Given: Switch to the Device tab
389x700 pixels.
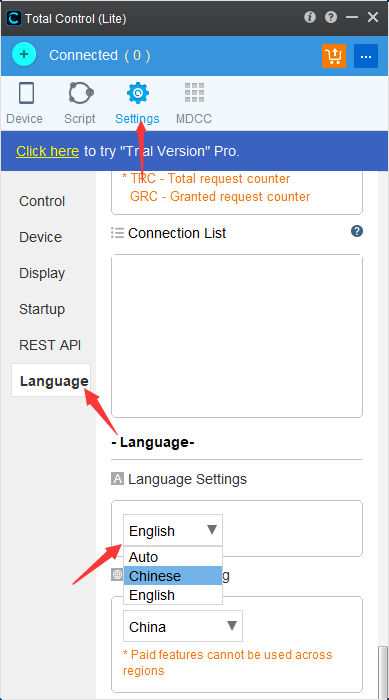Looking at the screenshot, I should (x=25, y=103).
